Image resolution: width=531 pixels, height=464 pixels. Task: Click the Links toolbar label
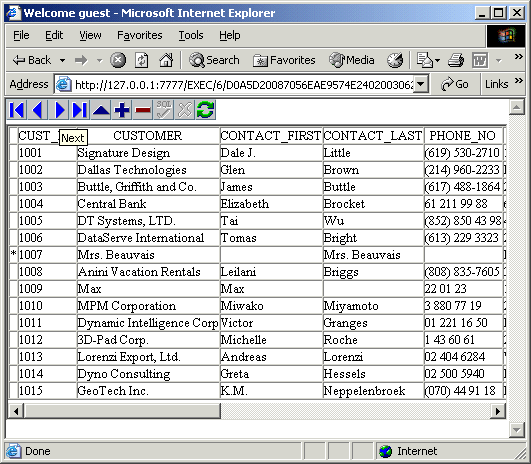coord(496,84)
